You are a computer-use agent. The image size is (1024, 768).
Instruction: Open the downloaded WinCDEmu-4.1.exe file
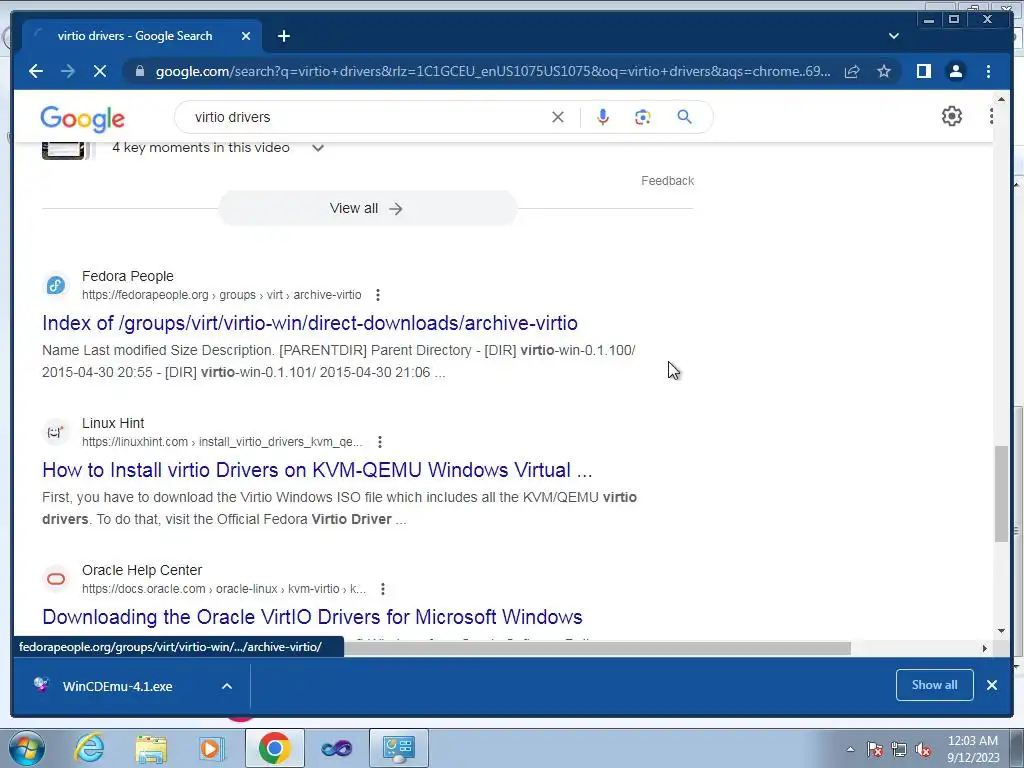(118, 686)
